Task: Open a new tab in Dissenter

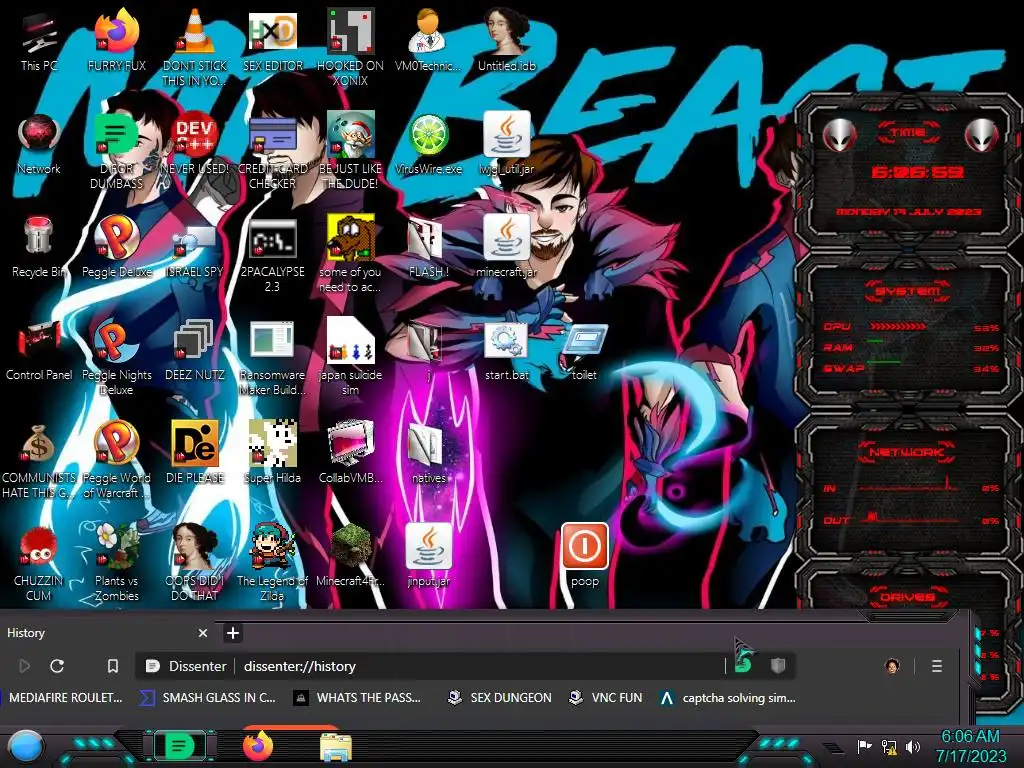Action: pyautogui.click(x=232, y=633)
